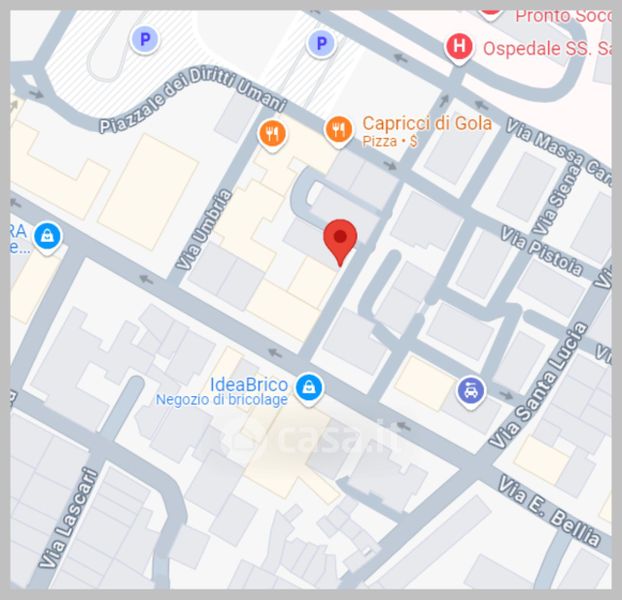
Task: Select the hospital H icon
Action: click(x=459, y=48)
